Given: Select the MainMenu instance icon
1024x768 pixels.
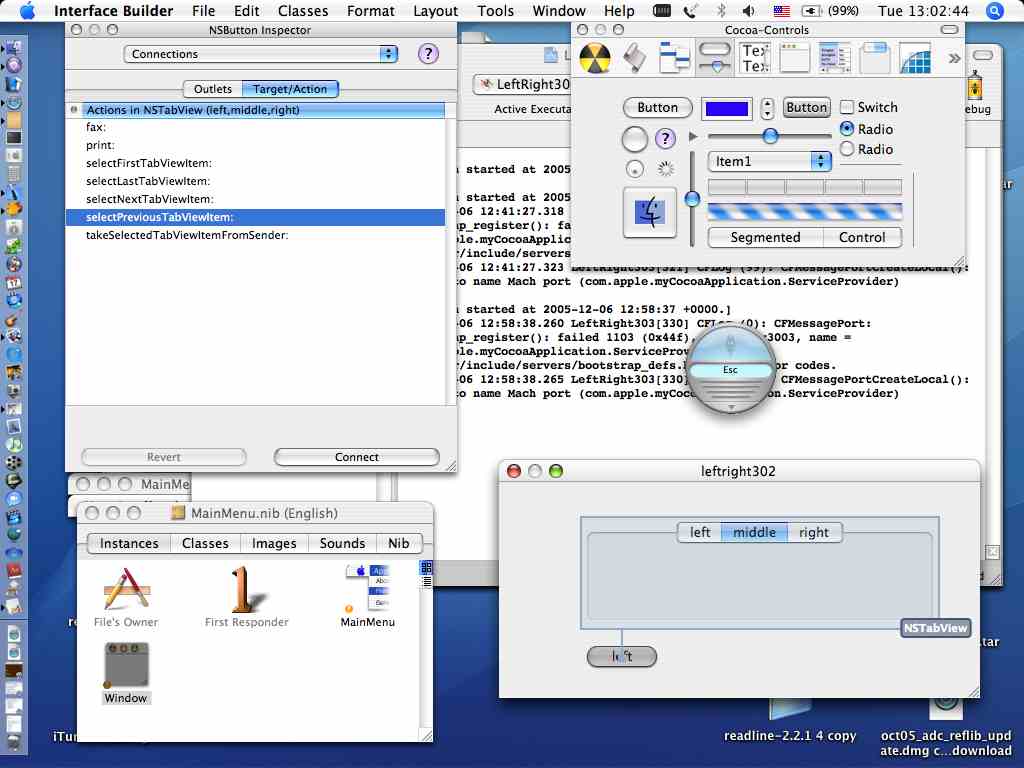Looking at the screenshot, I should [368, 596].
